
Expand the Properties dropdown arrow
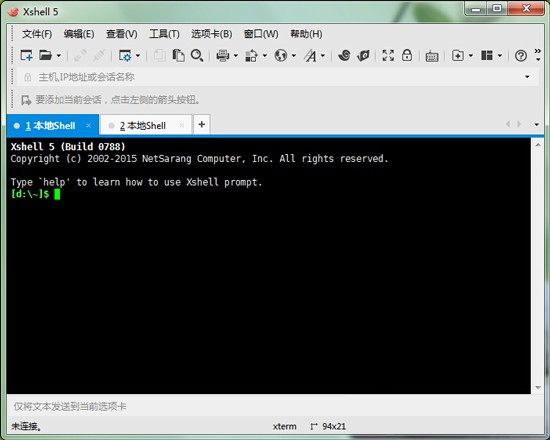coord(138,55)
